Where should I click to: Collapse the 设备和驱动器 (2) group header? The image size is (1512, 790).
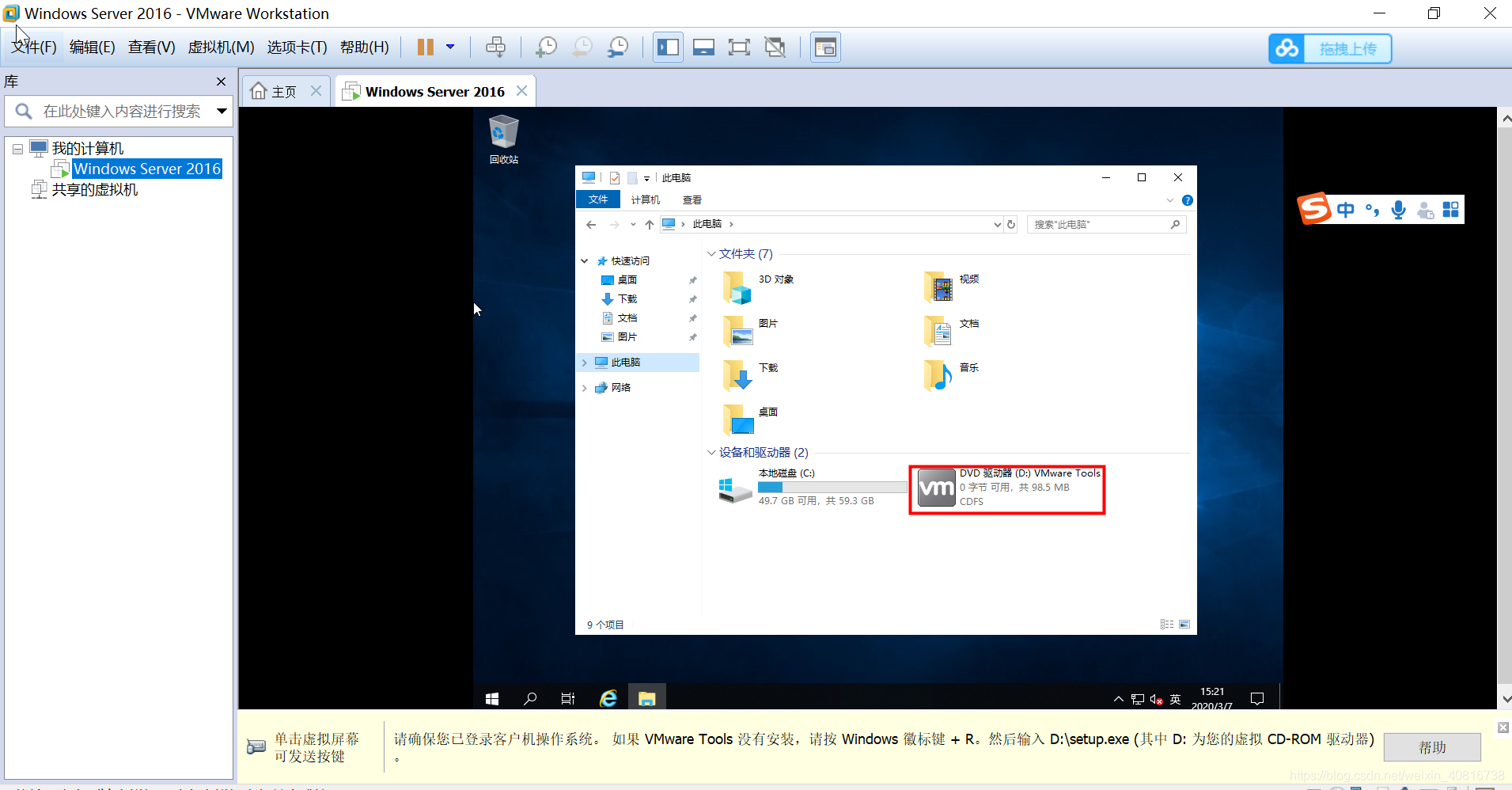coord(711,453)
